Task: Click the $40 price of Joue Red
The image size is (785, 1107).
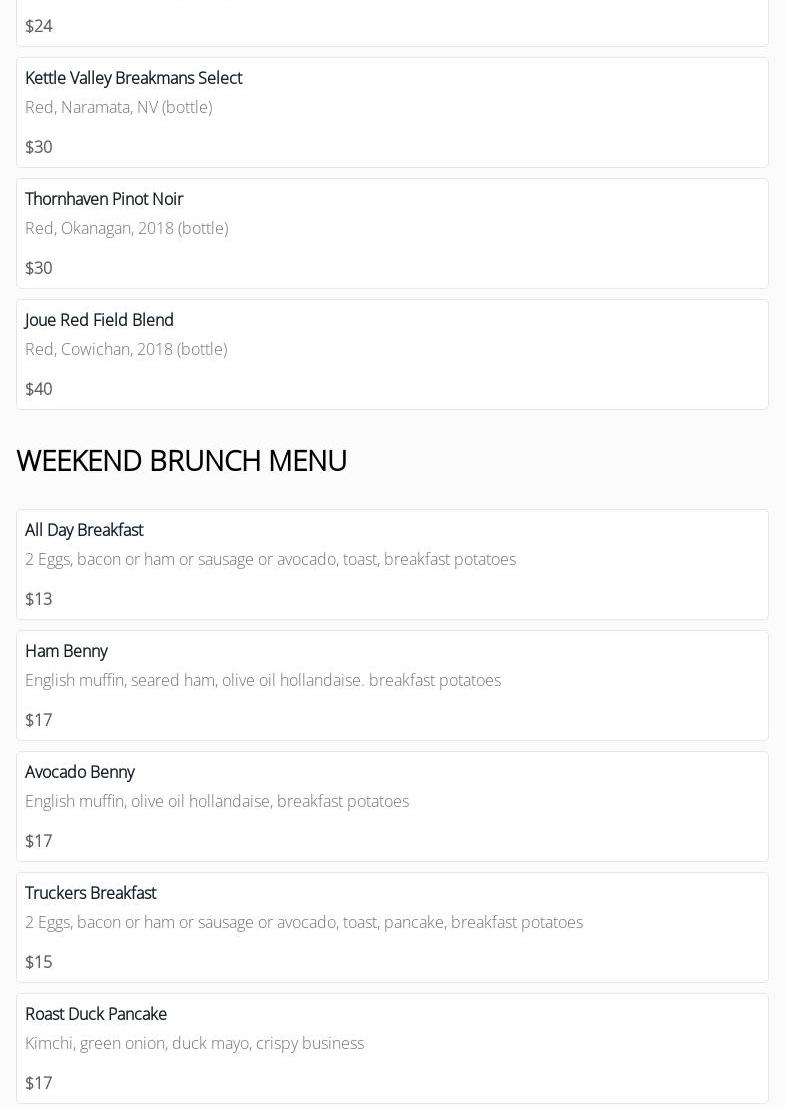Action: tap(39, 389)
